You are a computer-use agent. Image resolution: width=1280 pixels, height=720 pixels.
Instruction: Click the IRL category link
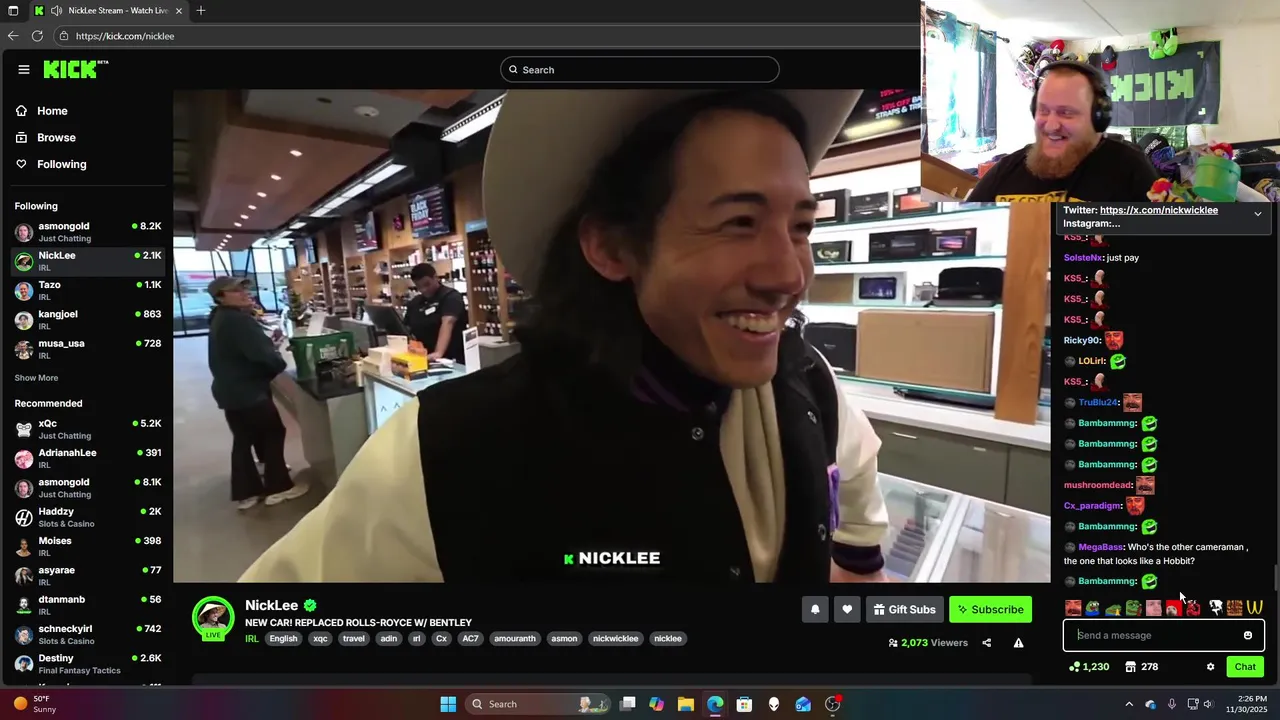point(252,638)
